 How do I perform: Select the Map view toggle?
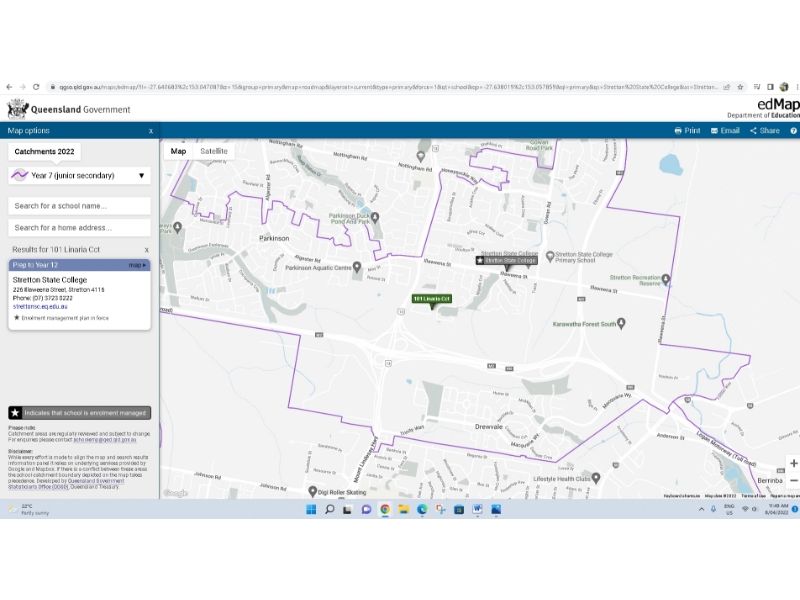pyautogui.click(x=178, y=151)
